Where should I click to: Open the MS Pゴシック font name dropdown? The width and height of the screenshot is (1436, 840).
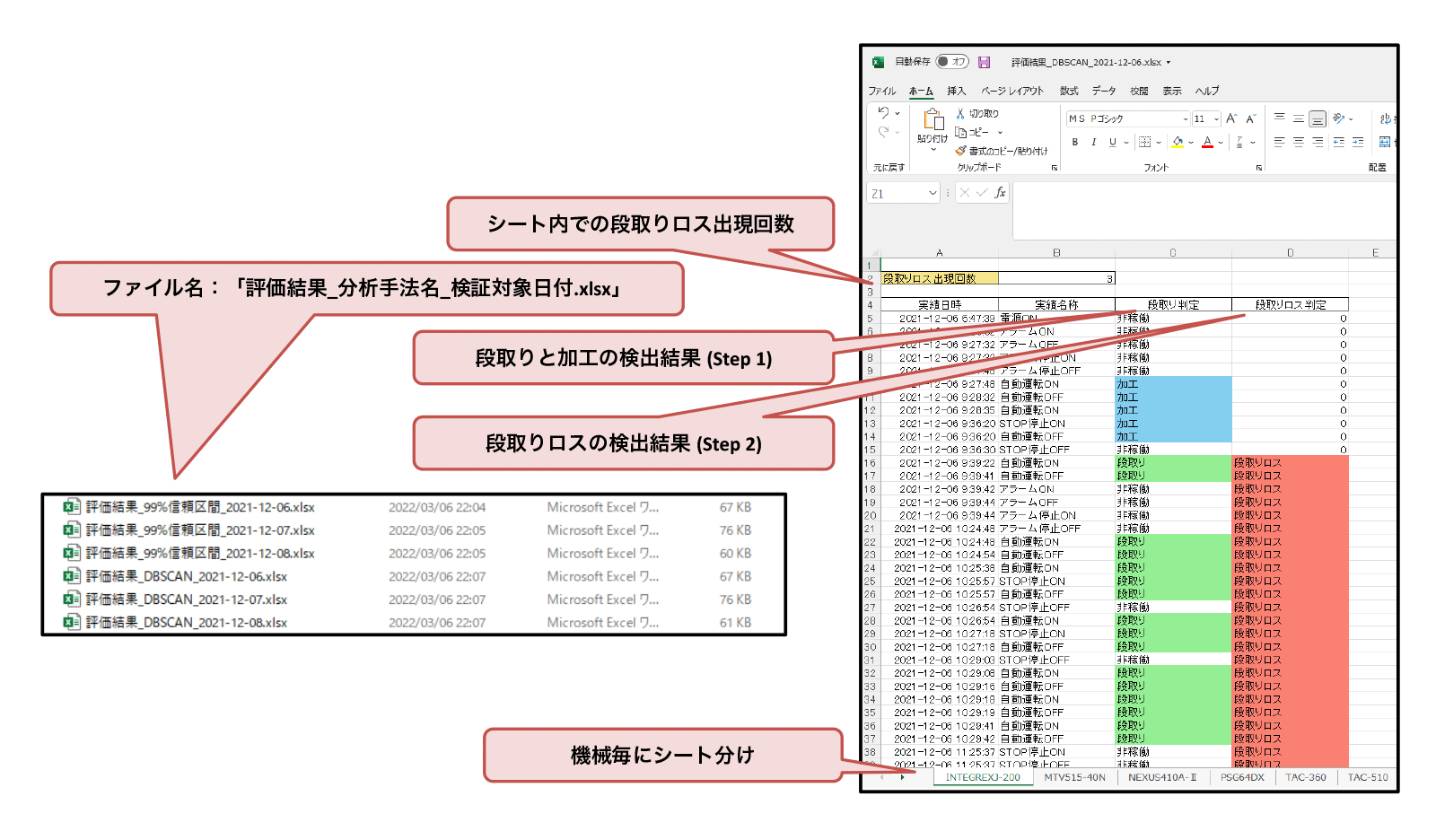pyautogui.click(x=1185, y=118)
